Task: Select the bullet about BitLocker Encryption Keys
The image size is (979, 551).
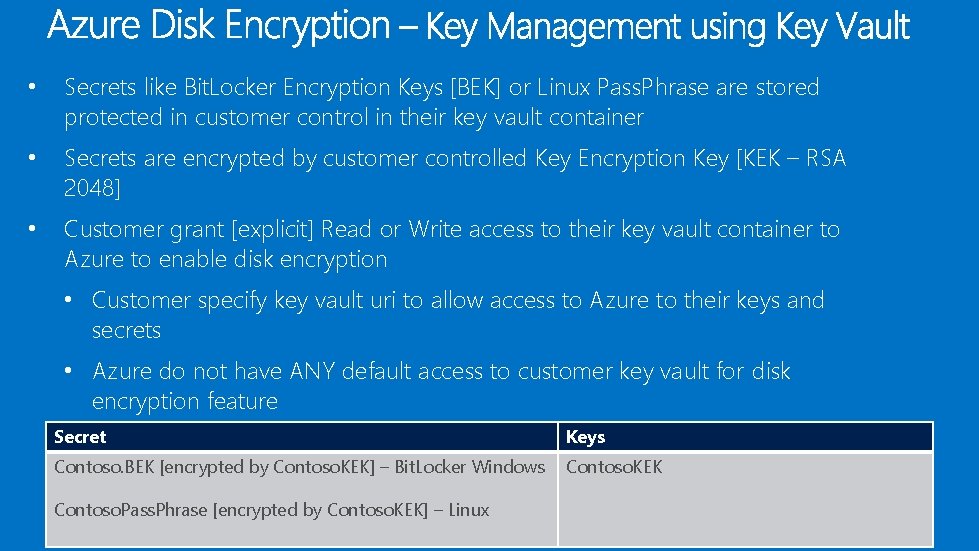Action: point(441,102)
